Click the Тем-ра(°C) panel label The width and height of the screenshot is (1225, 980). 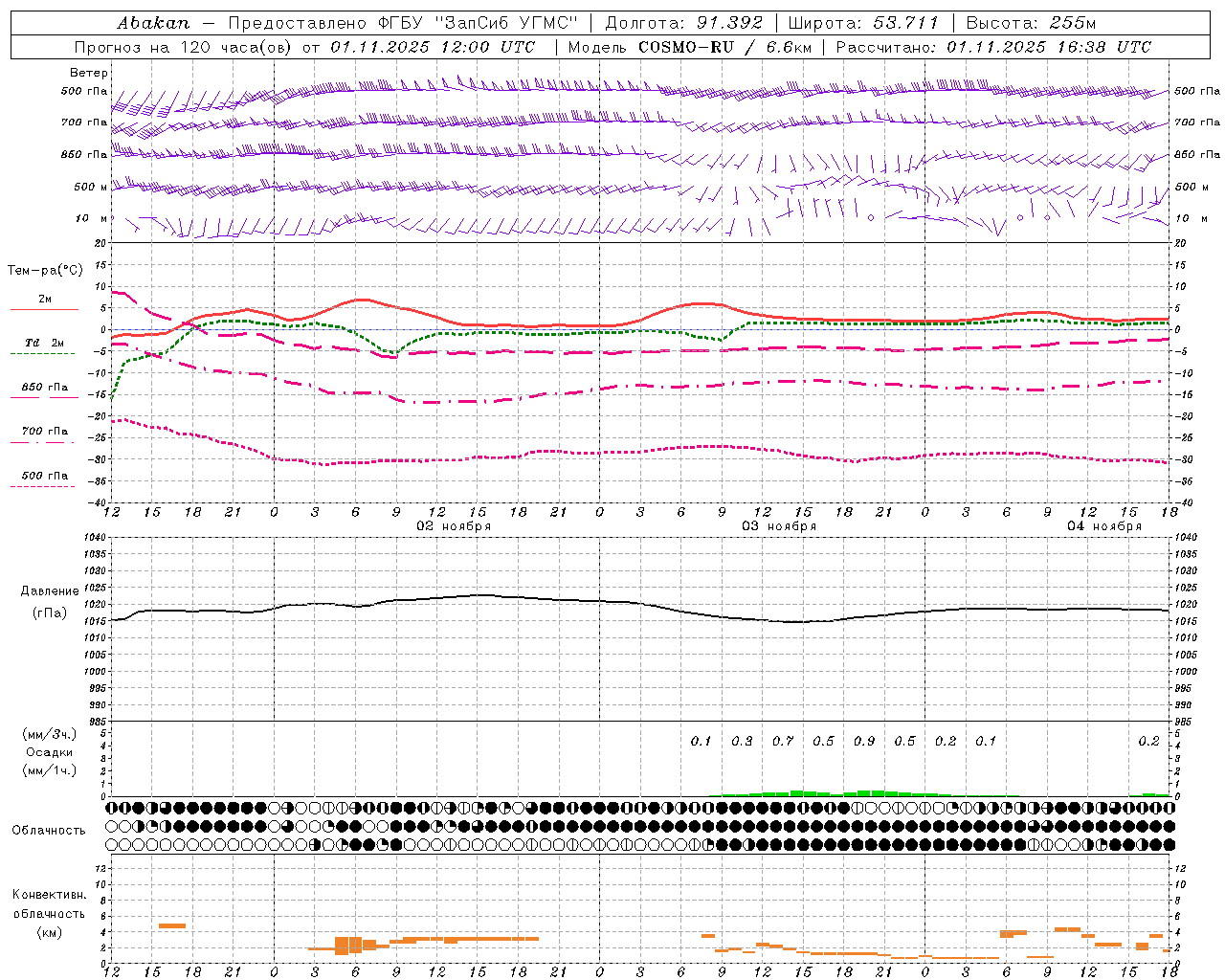[44, 271]
